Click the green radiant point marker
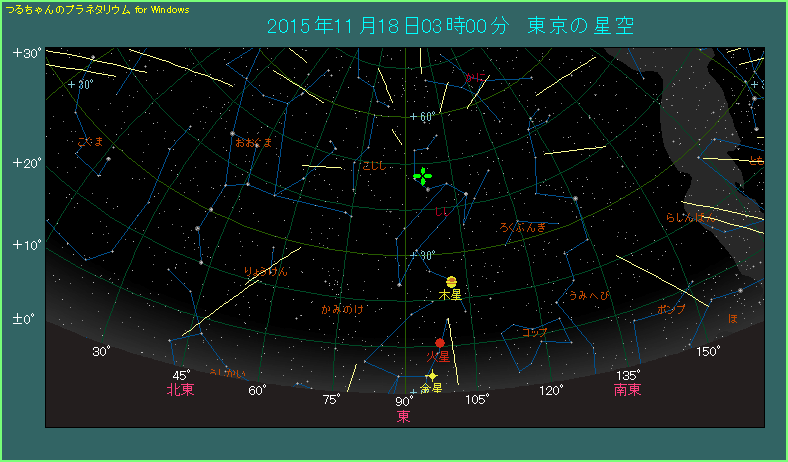The height and width of the screenshot is (462, 788). [x=423, y=176]
